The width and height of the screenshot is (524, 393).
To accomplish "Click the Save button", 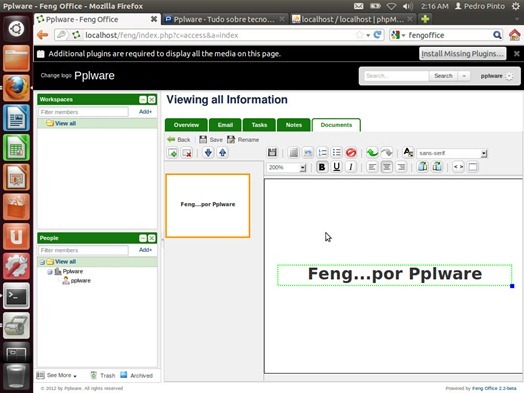I will coord(211,140).
